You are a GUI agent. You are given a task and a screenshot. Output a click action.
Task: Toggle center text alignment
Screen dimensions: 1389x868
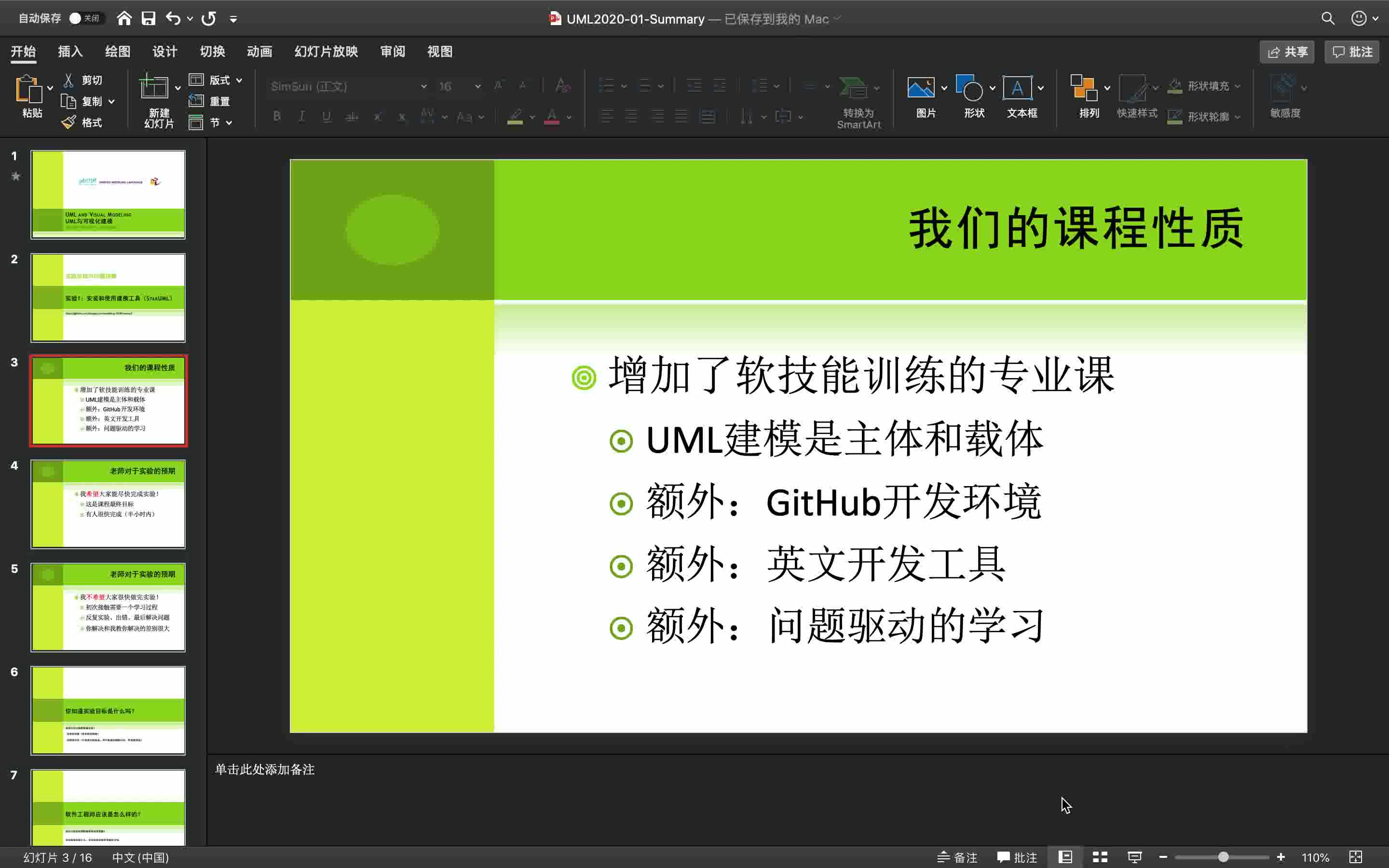click(x=631, y=117)
